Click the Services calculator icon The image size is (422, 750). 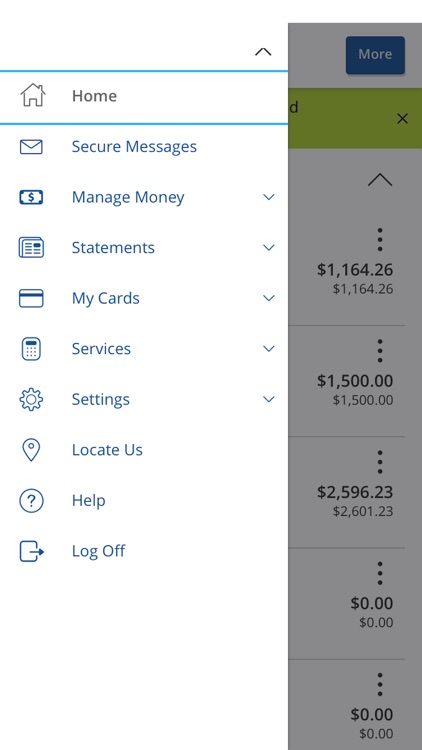coord(31,349)
